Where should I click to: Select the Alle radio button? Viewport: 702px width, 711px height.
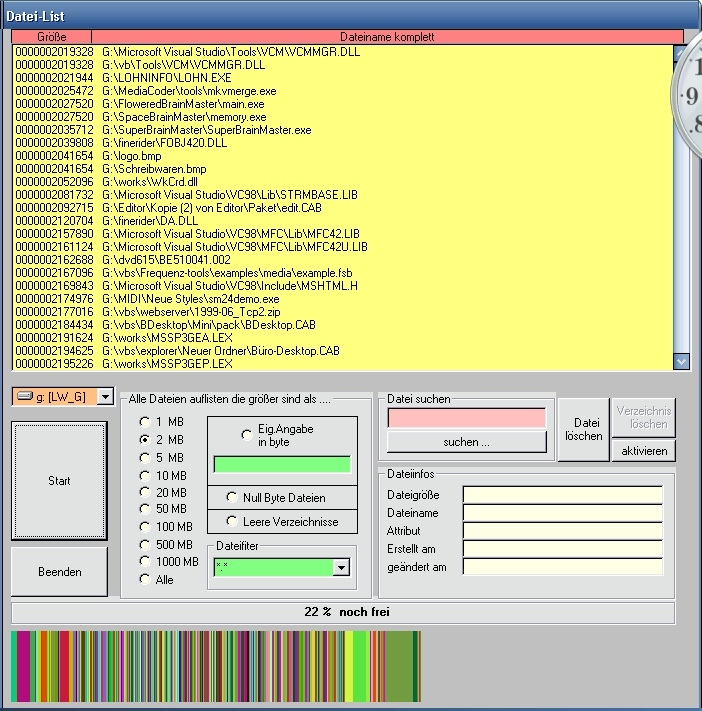[x=146, y=579]
